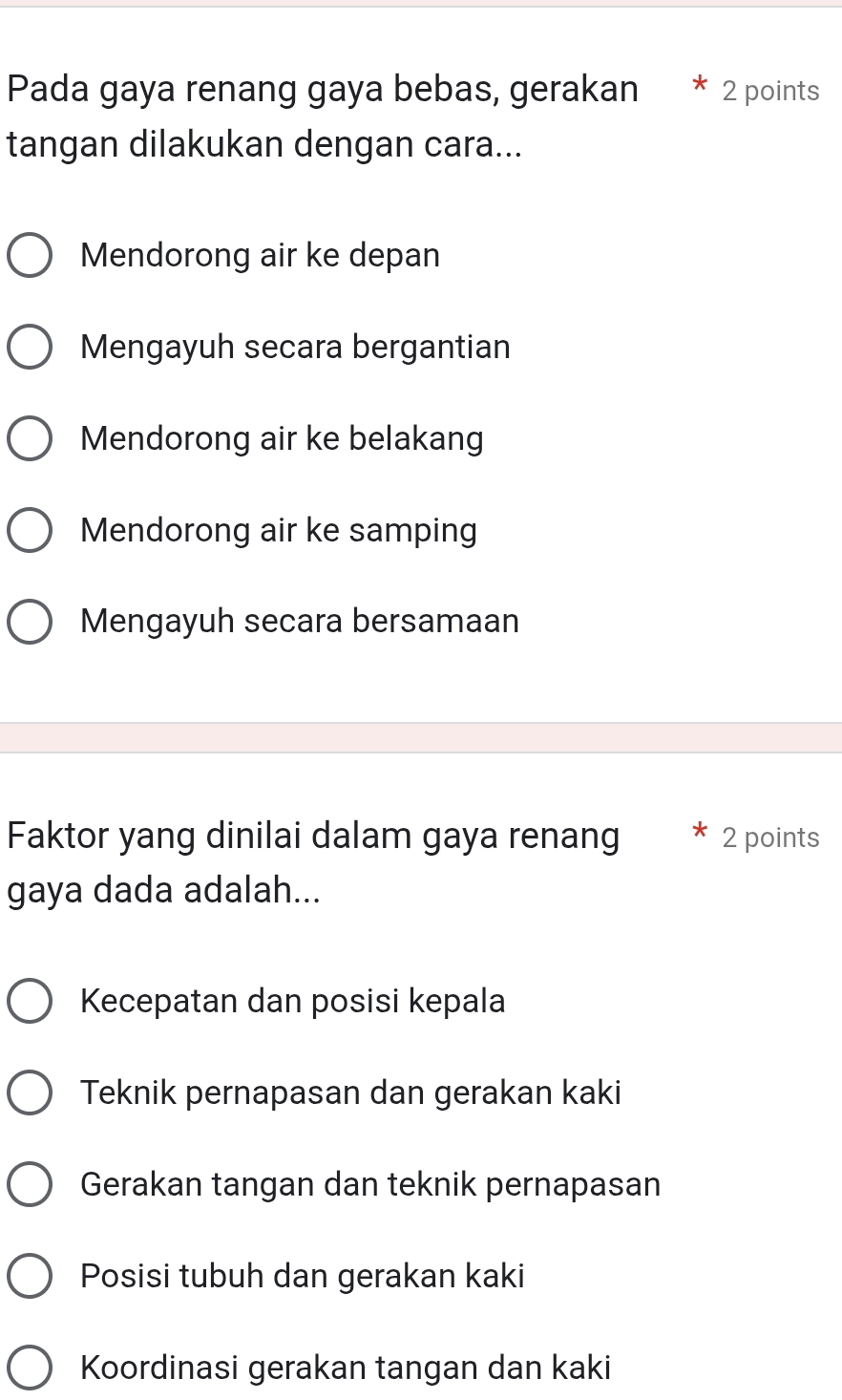842x1400 pixels.
Task: Mark 'Mengayuh secara bersamaan' as the answer
Action: (31, 623)
